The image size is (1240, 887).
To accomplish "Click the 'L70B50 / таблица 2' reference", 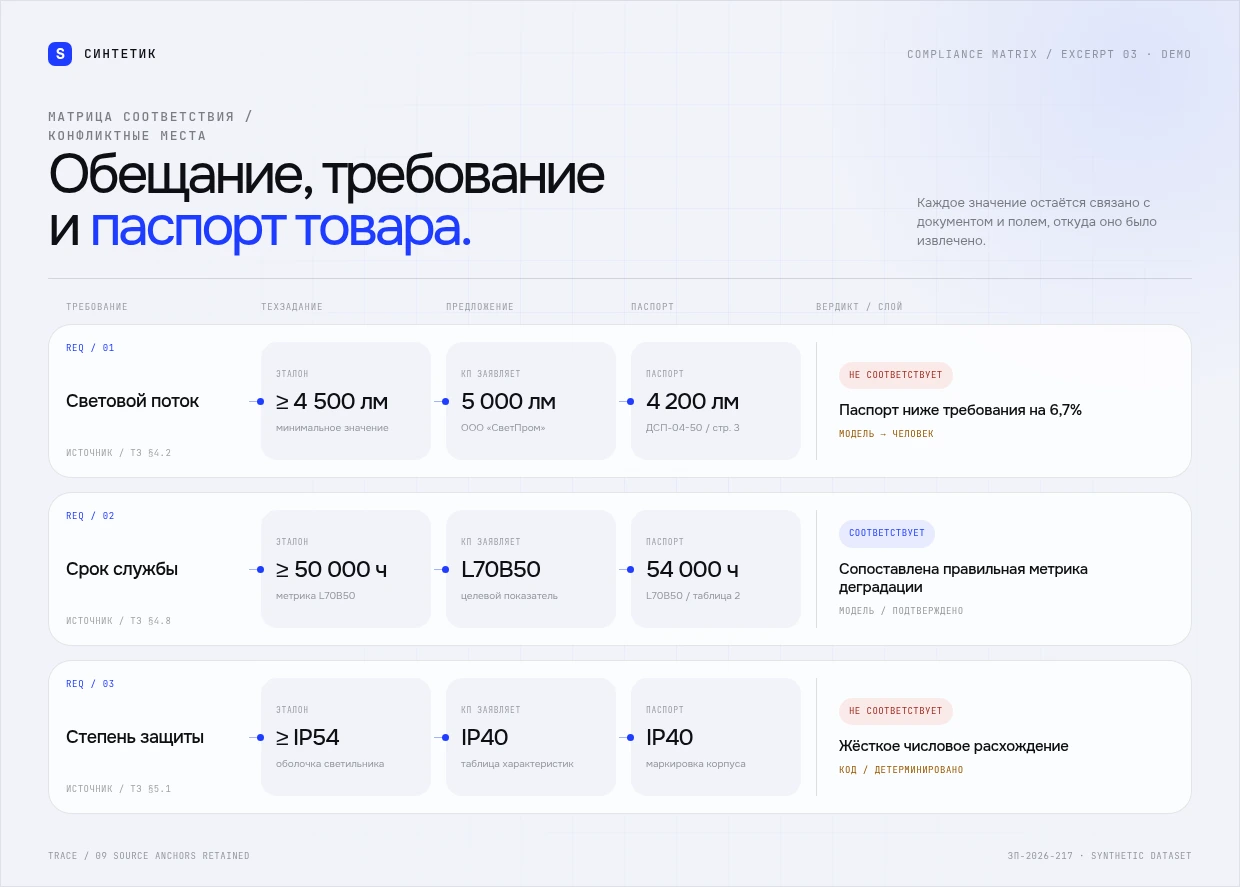I will (x=693, y=596).
